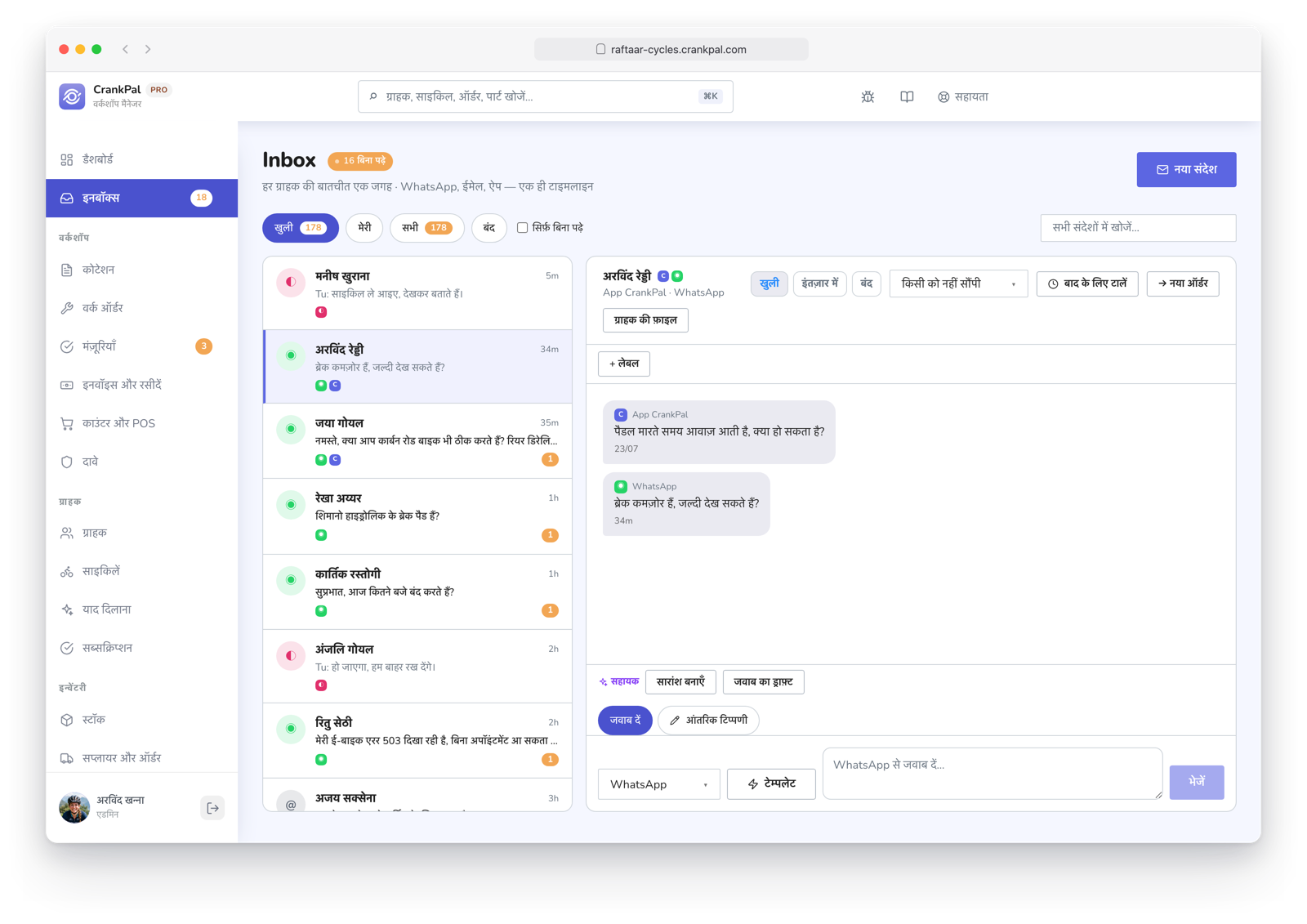
Task: Click अरविंद खन्ना profile avatar
Action: [x=74, y=807]
